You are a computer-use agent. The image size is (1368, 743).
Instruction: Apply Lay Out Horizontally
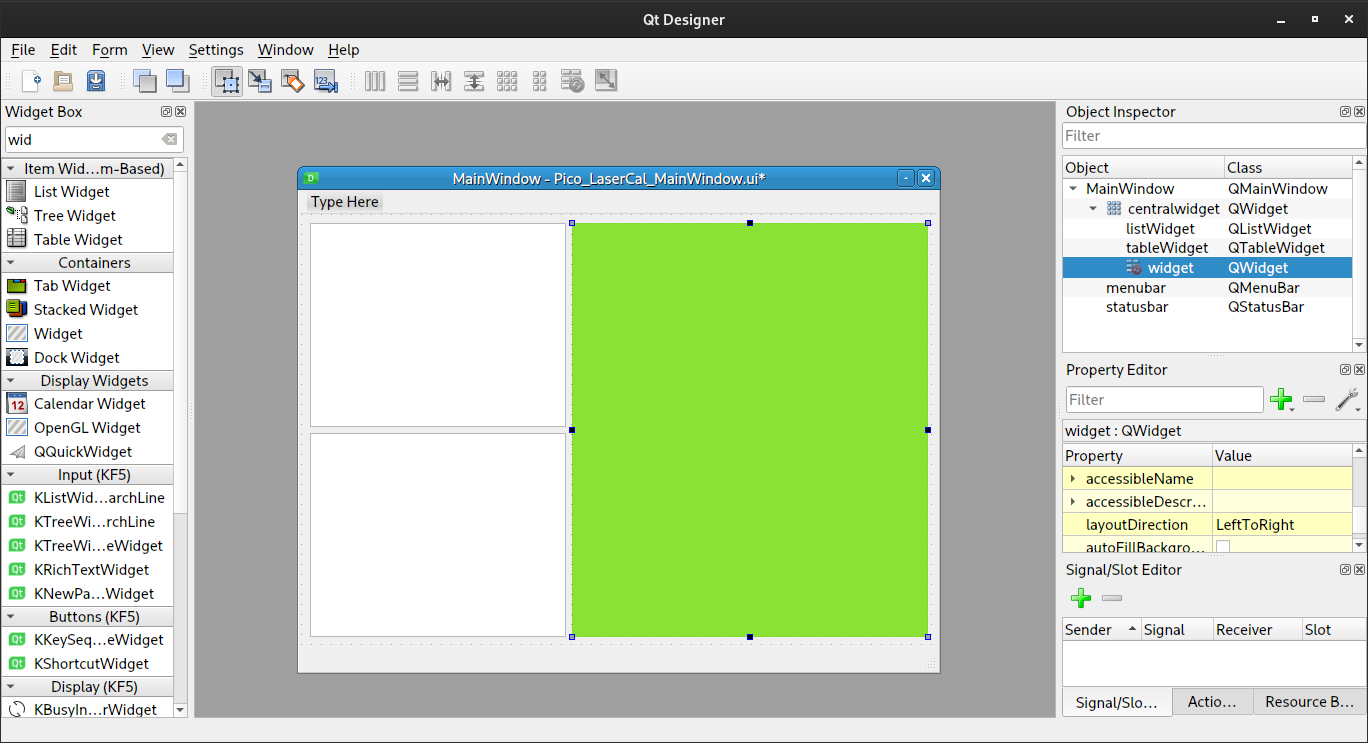[375, 81]
